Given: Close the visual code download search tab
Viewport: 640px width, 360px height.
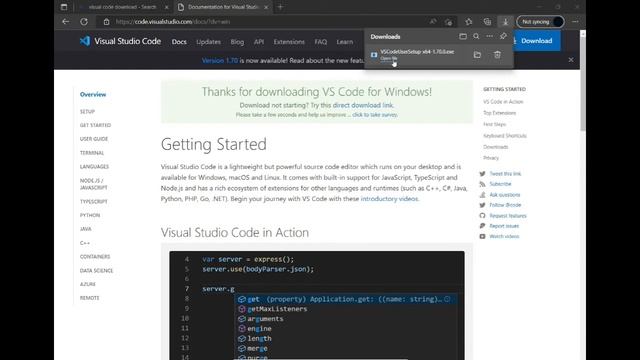Looking at the screenshot, I should tap(166, 7).
